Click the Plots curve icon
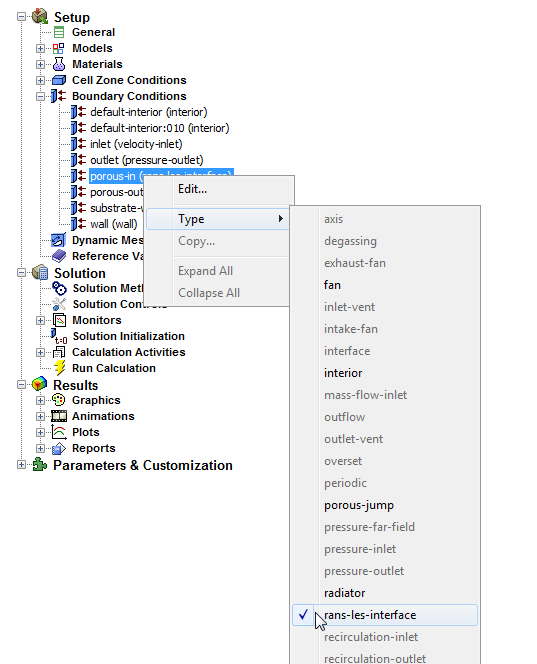The width and height of the screenshot is (537, 664). (x=59, y=432)
